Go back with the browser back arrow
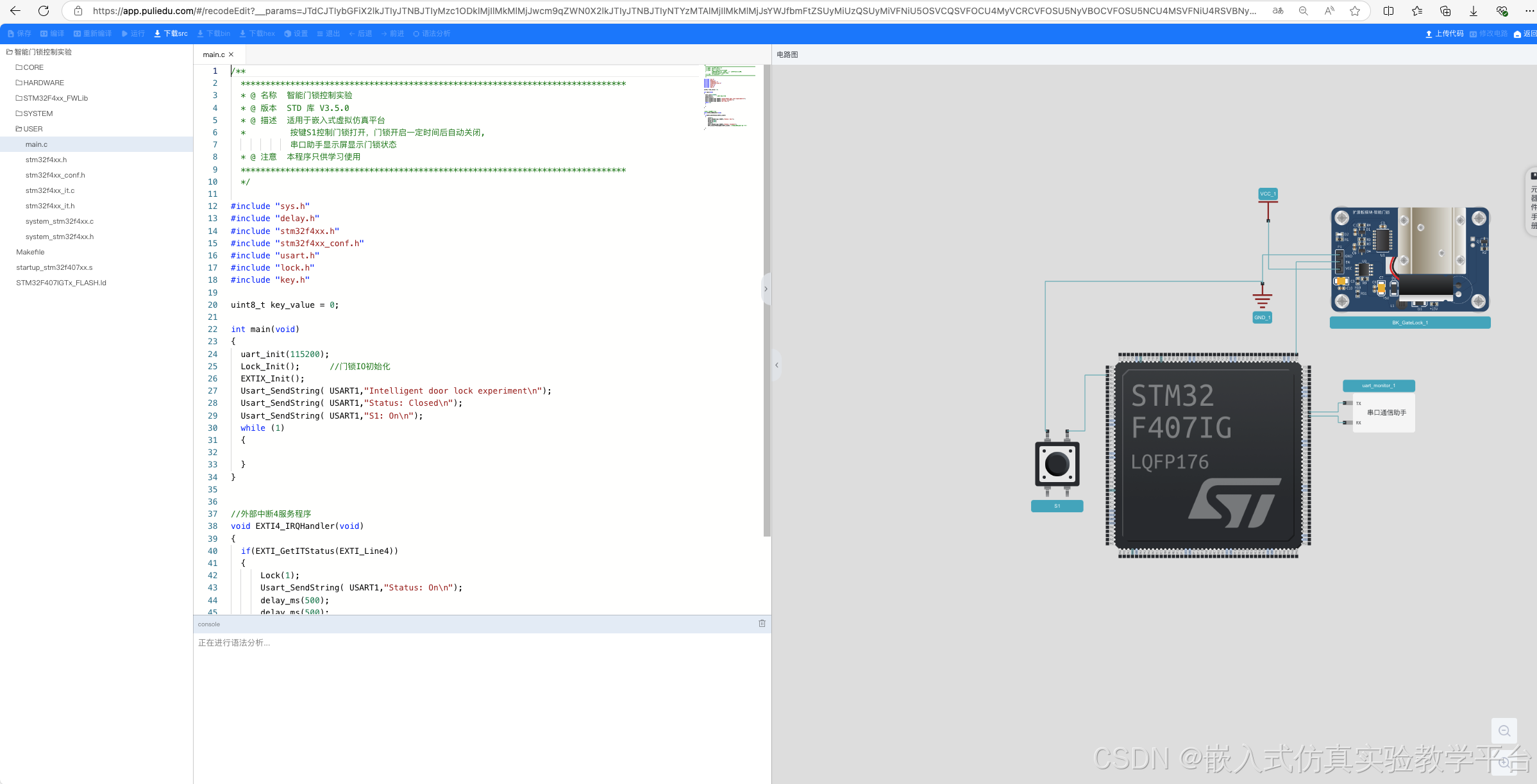This screenshot has width=1537, height=784. pyautogui.click(x=15, y=11)
